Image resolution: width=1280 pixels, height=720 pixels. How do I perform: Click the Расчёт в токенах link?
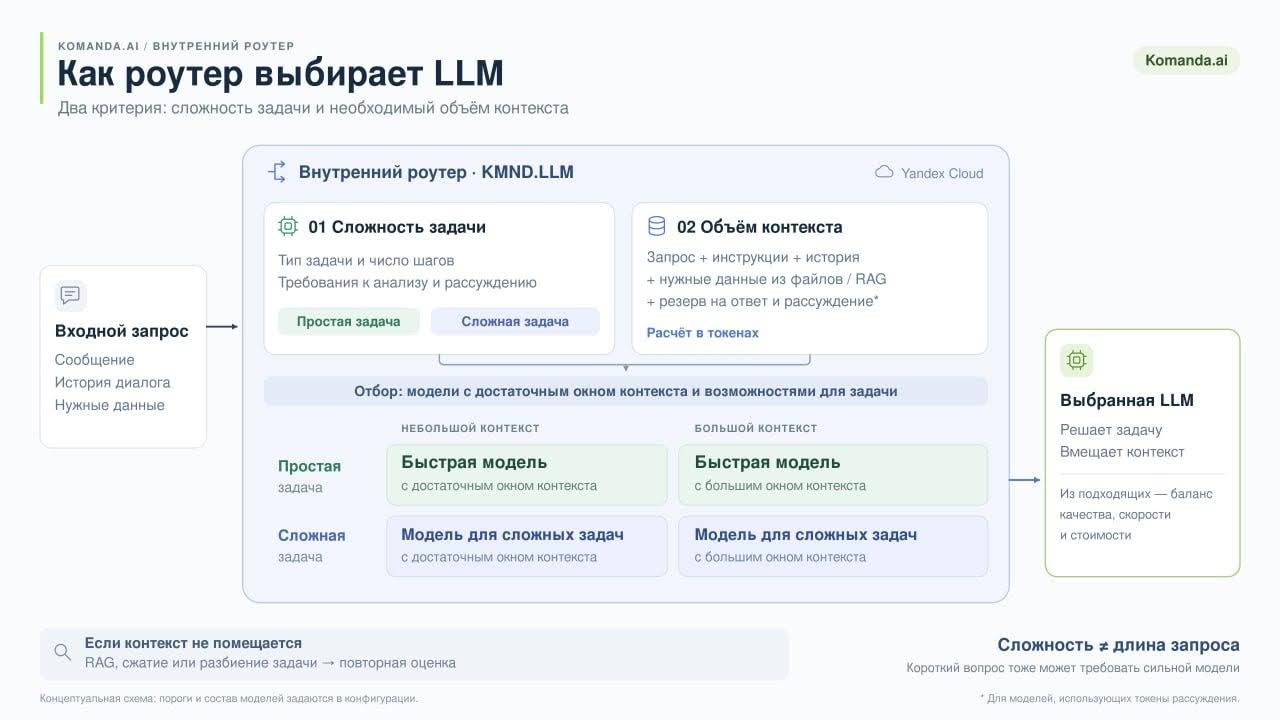pyautogui.click(x=703, y=333)
